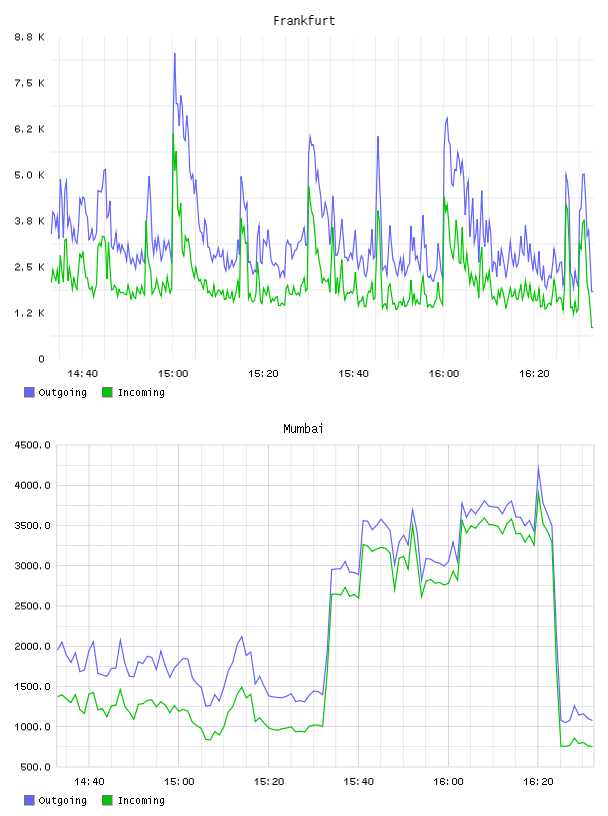Click Mumbai 14:40 time label
608x816 pixels.
click(89, 782)
